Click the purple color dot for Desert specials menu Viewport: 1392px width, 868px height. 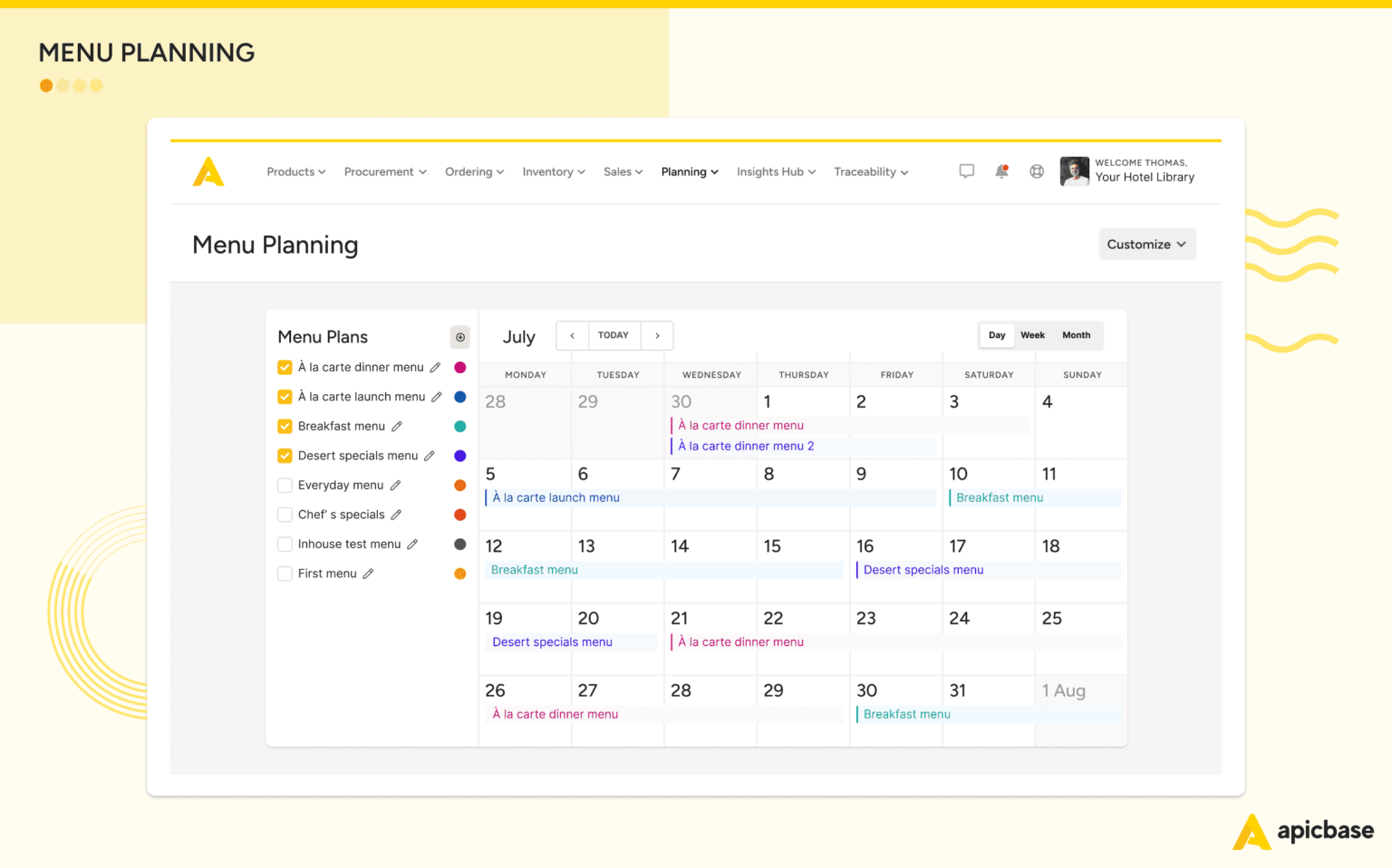tap(460, 455)
